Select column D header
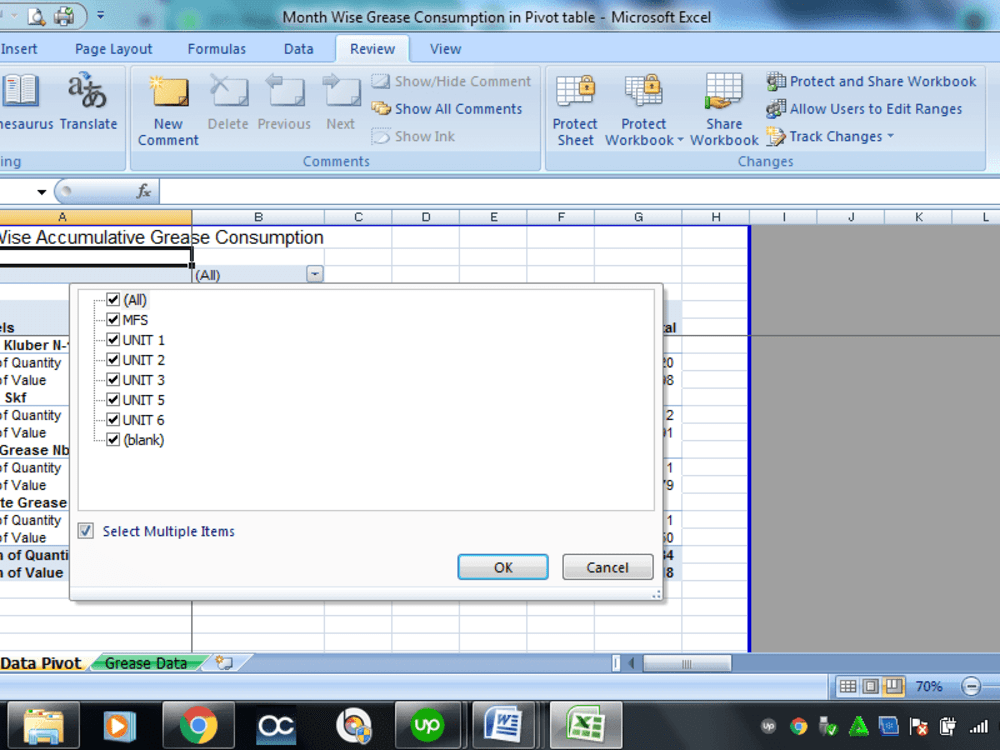The width and height of the screenshot is (1000, 750). click(425, 217)
